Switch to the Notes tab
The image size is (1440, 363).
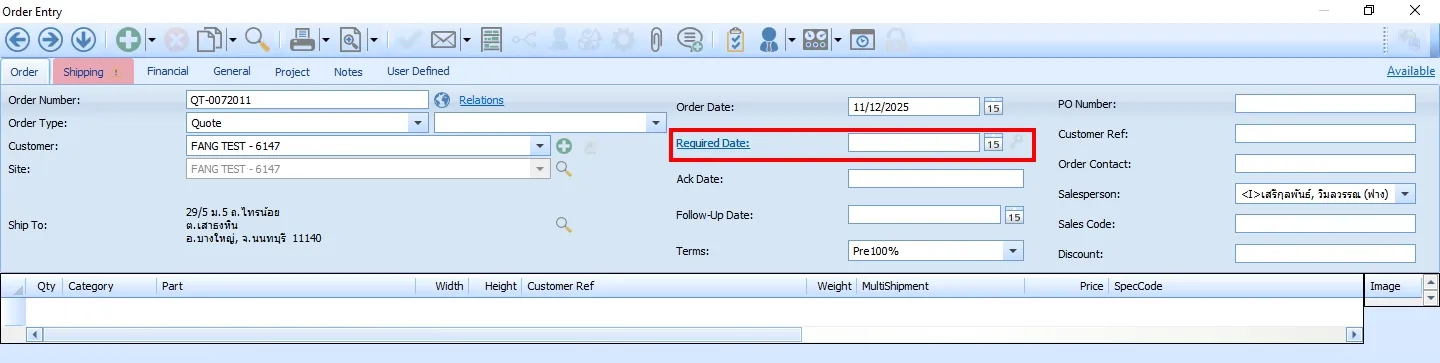348,72
